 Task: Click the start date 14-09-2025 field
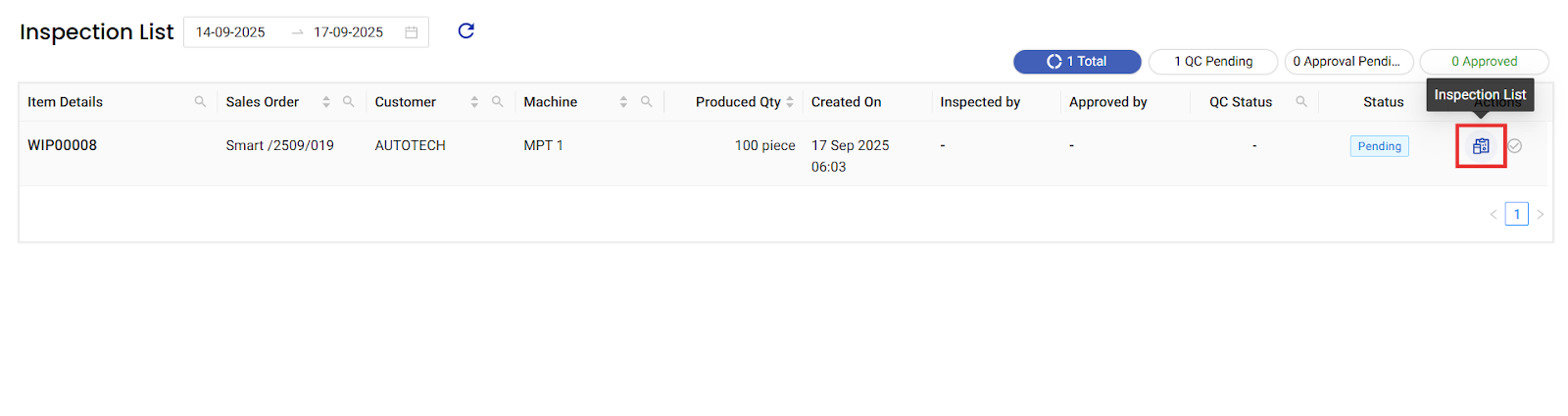click(x=231, y=32)
